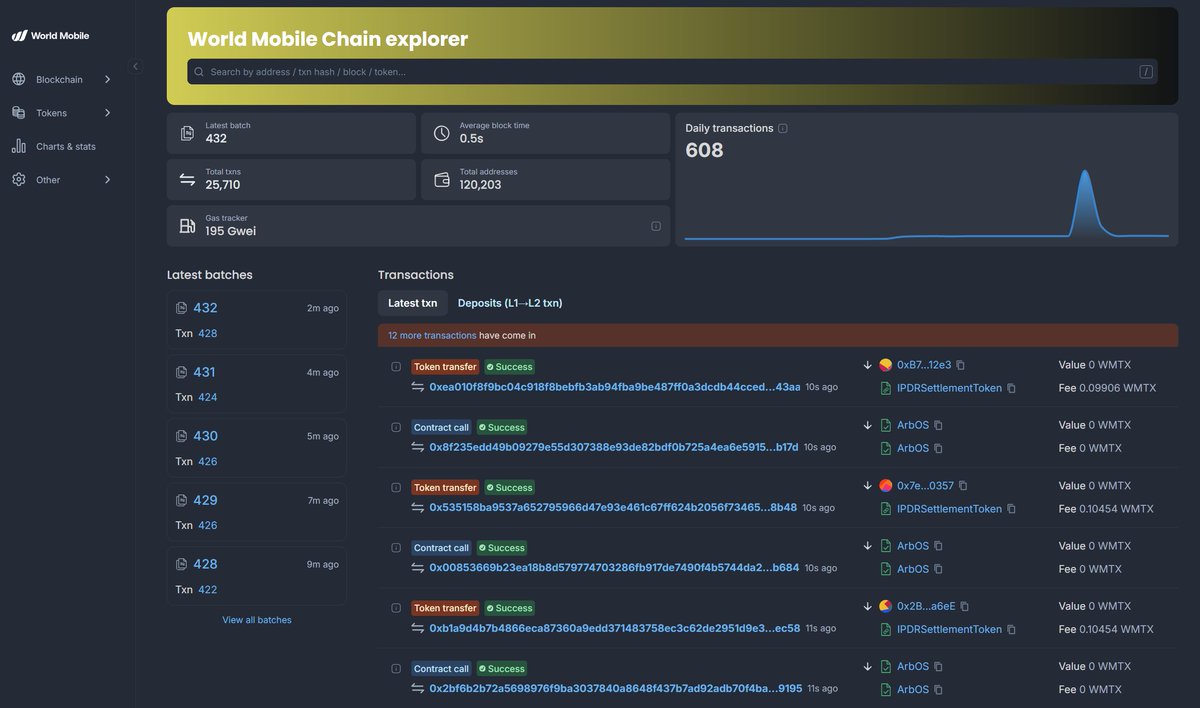Expand the Blockchain menu with its chevron
Screen dimensions: 1200x708
pos(107,78)
